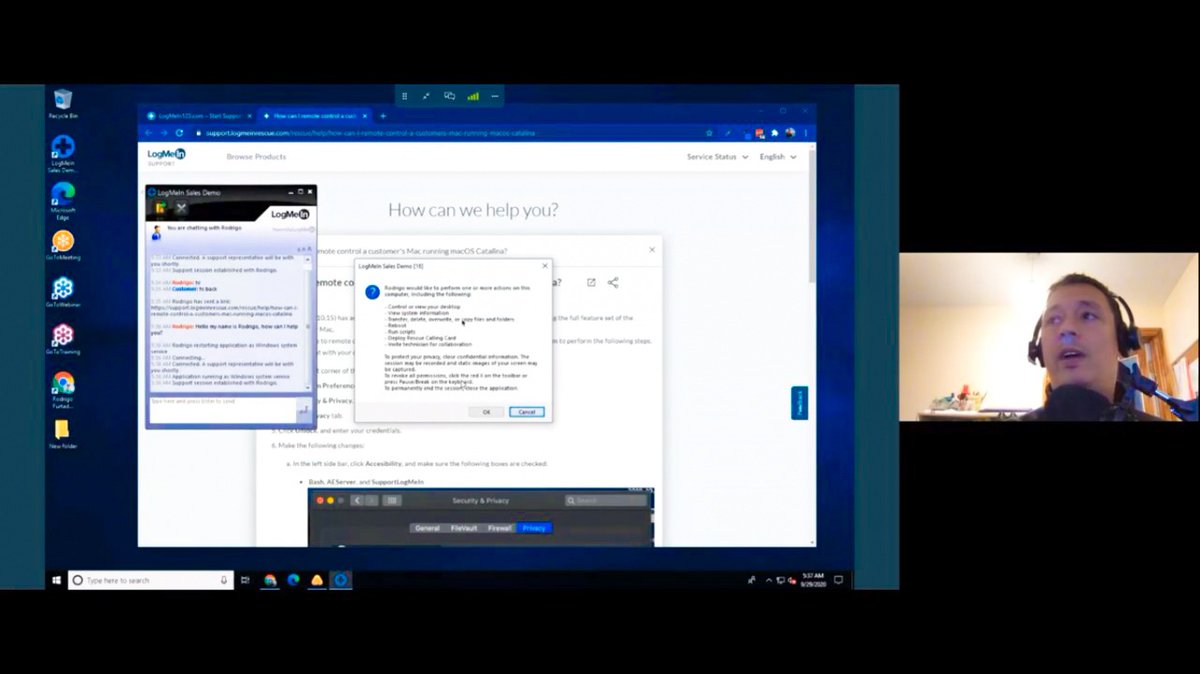Open the Chrome three-dot menu
The height and width of the screenshot is (674, 1200).
tap(805, 132)
